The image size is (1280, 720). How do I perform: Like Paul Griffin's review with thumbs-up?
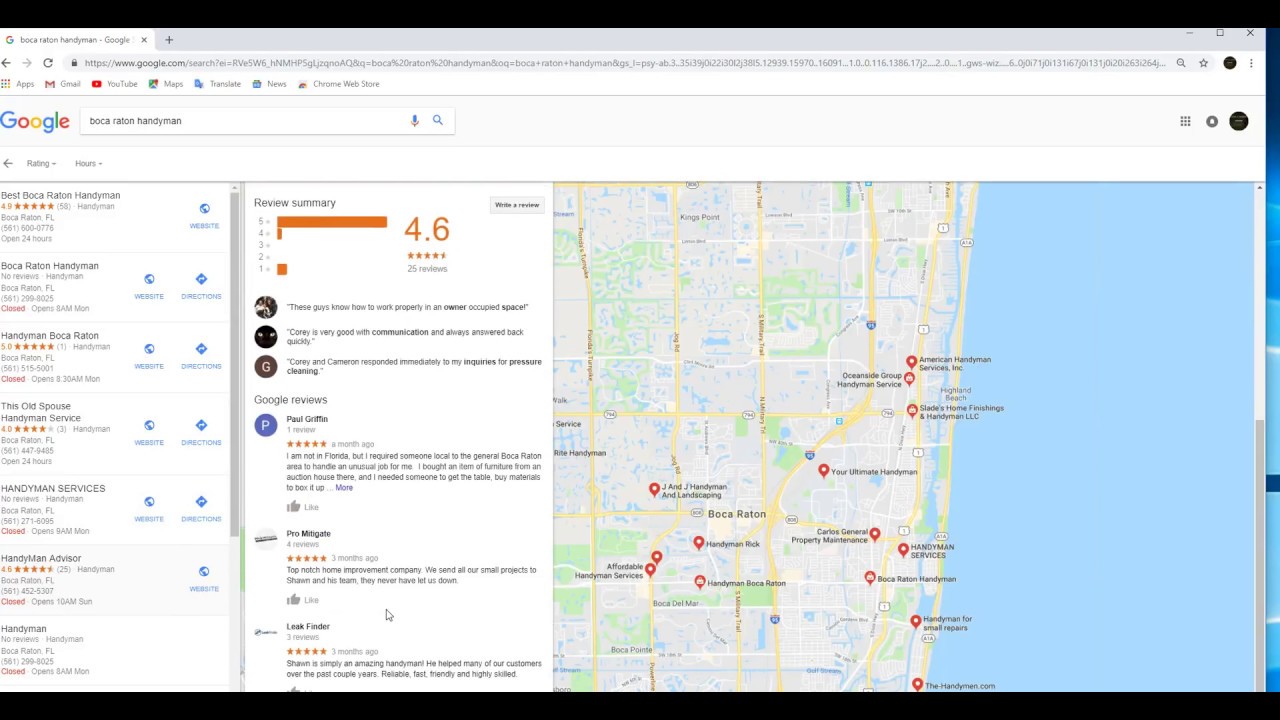[x=294, y=507]
